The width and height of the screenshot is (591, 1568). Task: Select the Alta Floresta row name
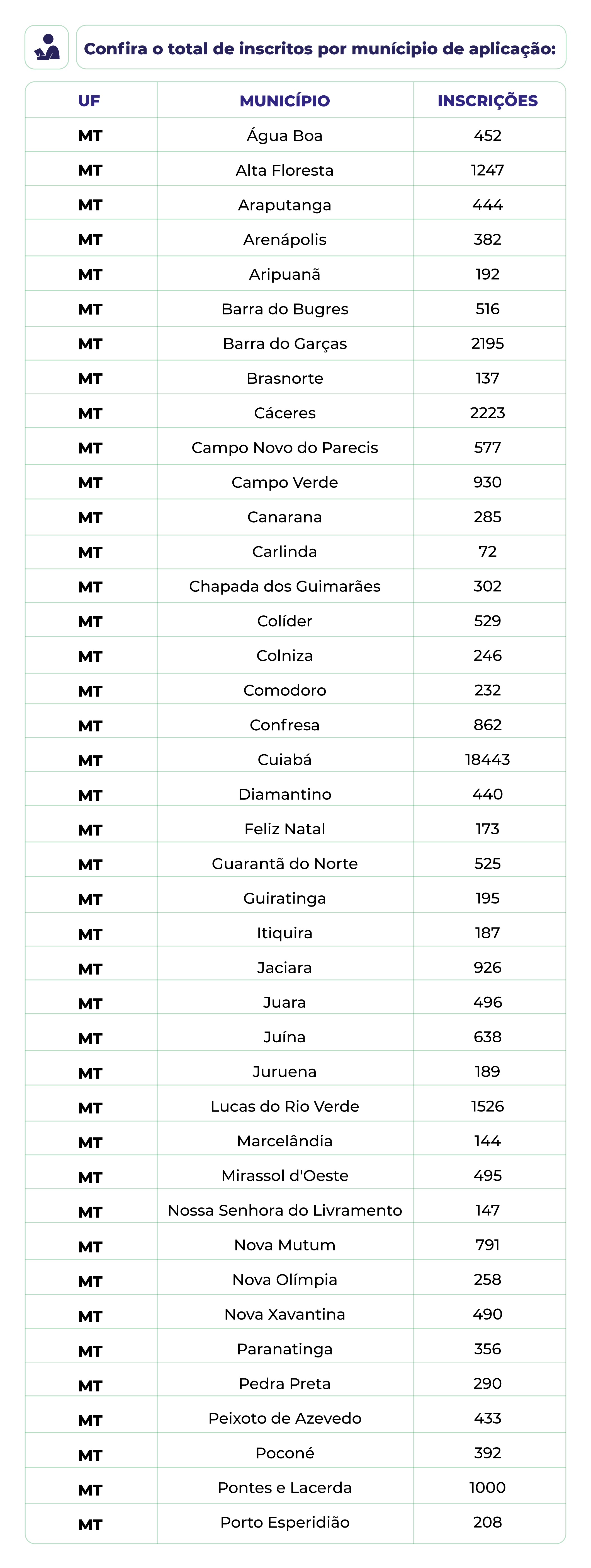284,170
